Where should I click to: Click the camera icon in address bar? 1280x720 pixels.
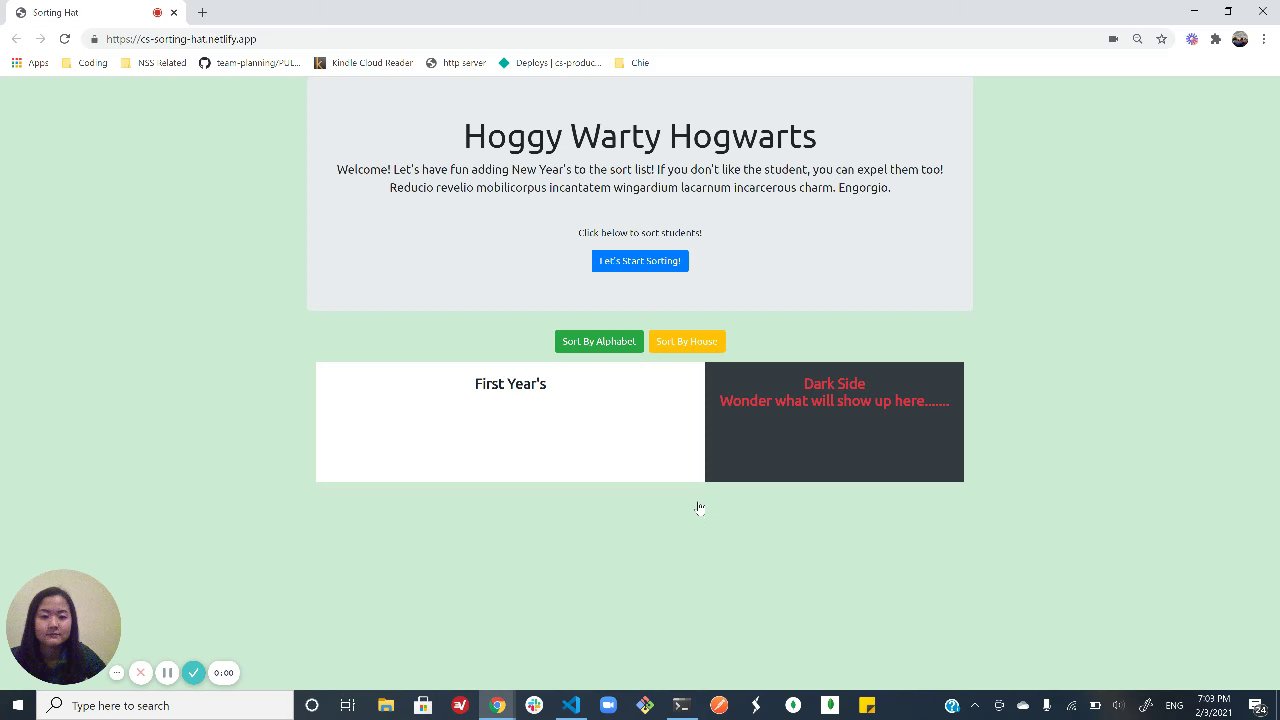pyautogui.click(x=1113, y=39)
